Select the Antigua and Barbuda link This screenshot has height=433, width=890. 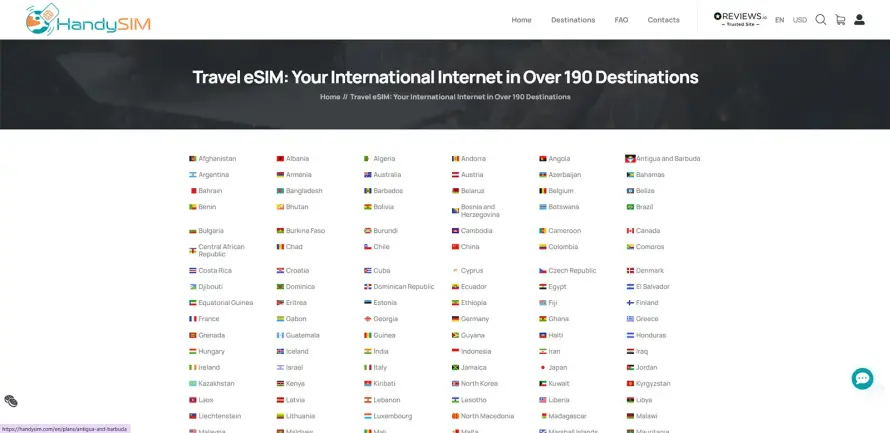pyautogui.click(x=668, y=159)
